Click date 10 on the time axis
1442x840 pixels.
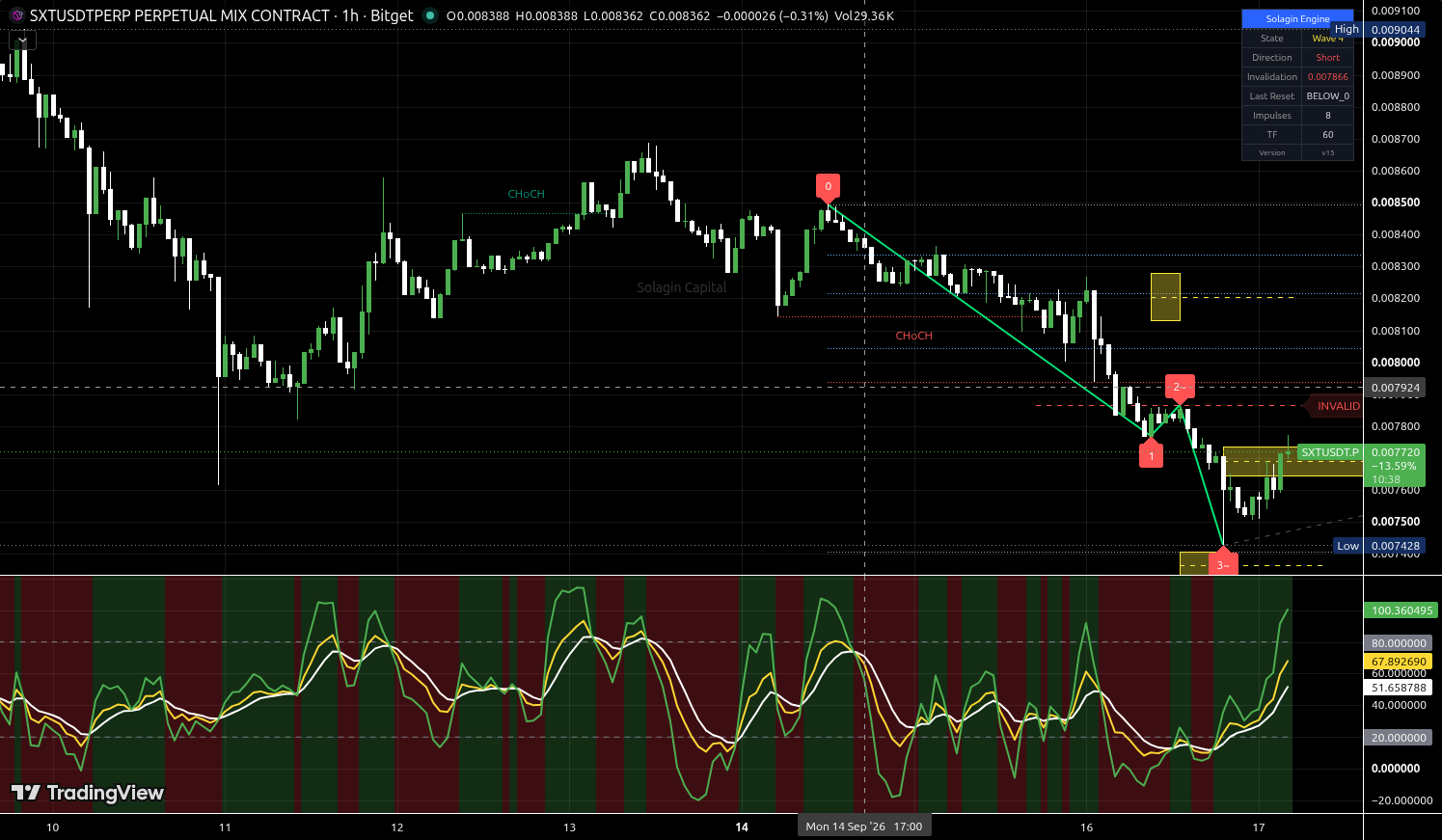52,827
